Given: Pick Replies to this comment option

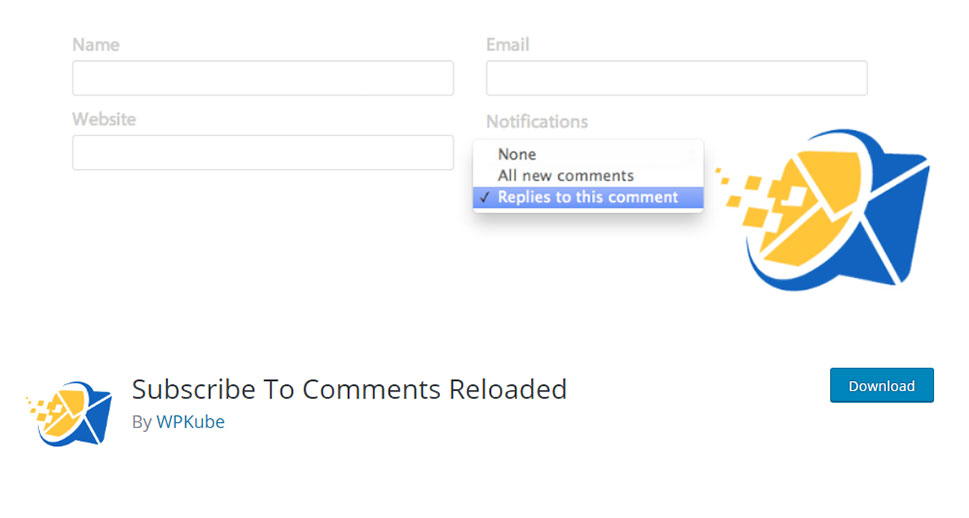Looking at the screenshot, I should 588,197.
